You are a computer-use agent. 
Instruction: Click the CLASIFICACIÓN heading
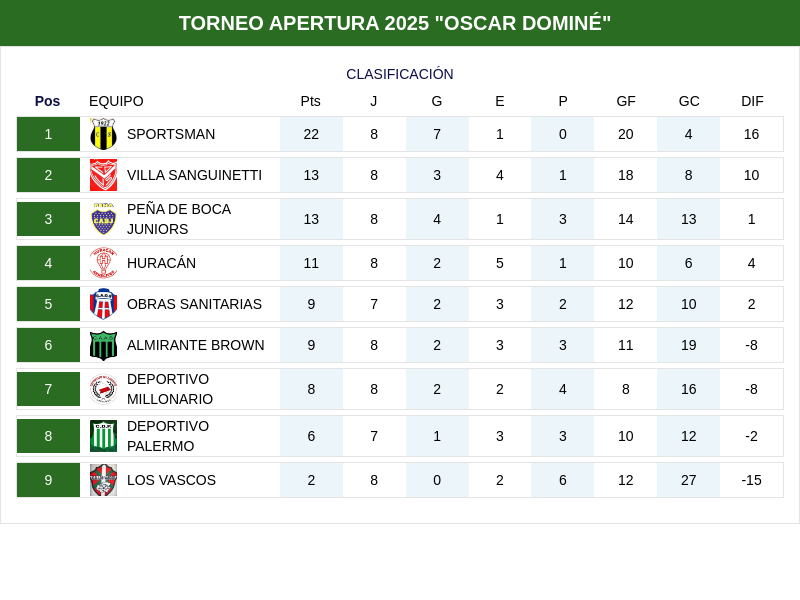pos(400,74)
